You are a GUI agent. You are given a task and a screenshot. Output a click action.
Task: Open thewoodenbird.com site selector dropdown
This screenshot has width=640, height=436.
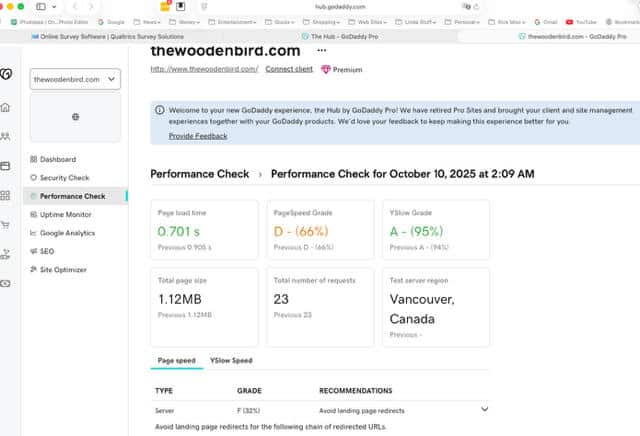pos(75,79)
